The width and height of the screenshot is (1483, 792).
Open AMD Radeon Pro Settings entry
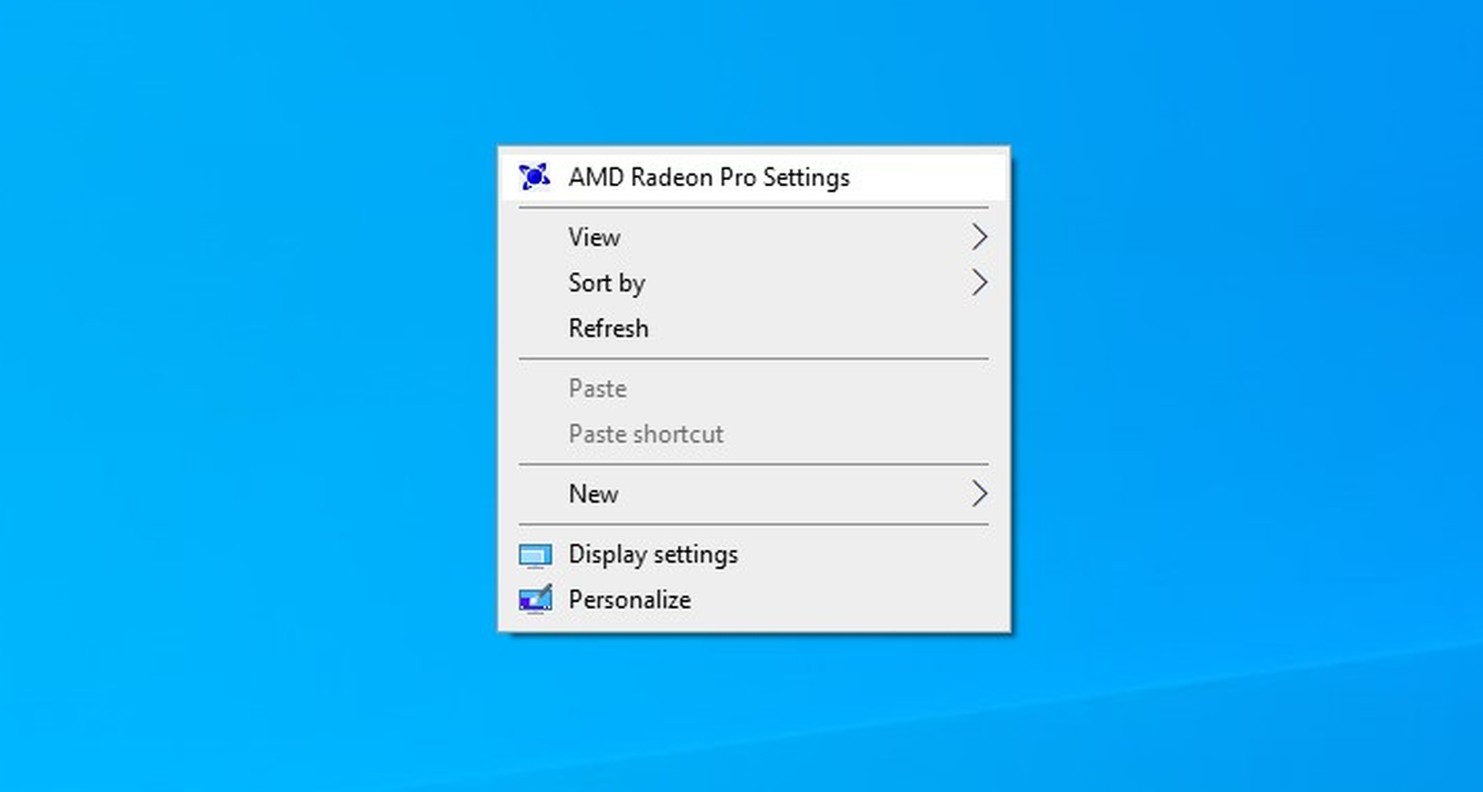click(x=754, y=177)
